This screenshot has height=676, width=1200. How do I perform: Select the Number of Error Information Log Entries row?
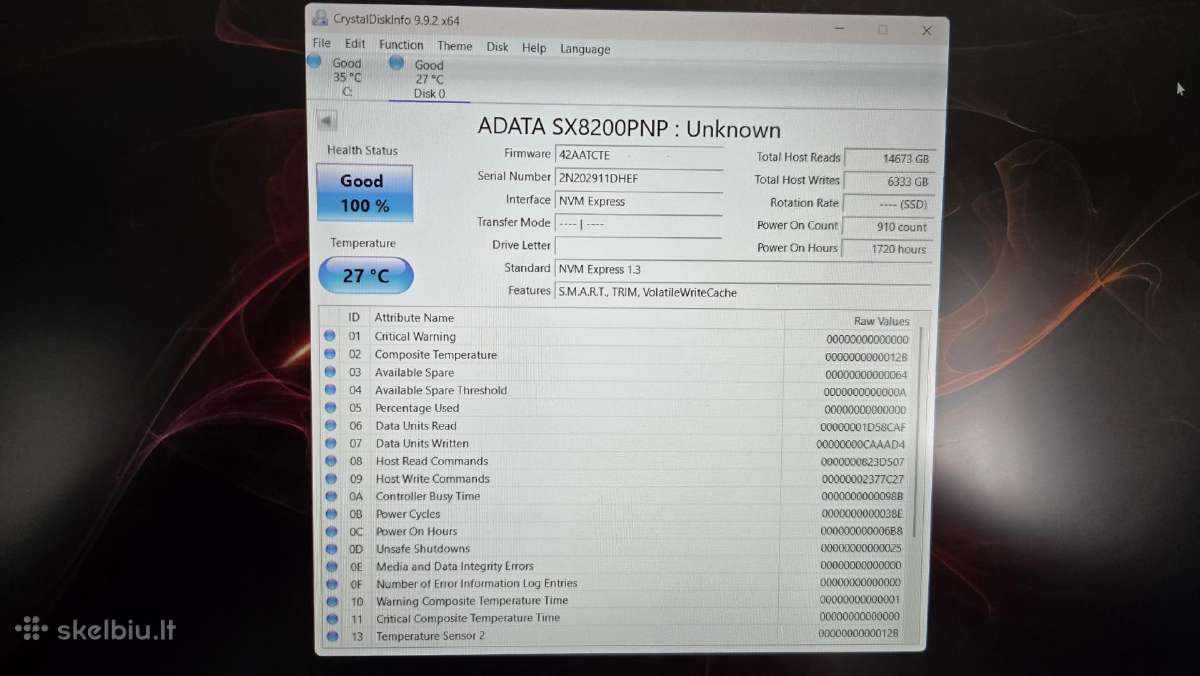tap(617, 583)
